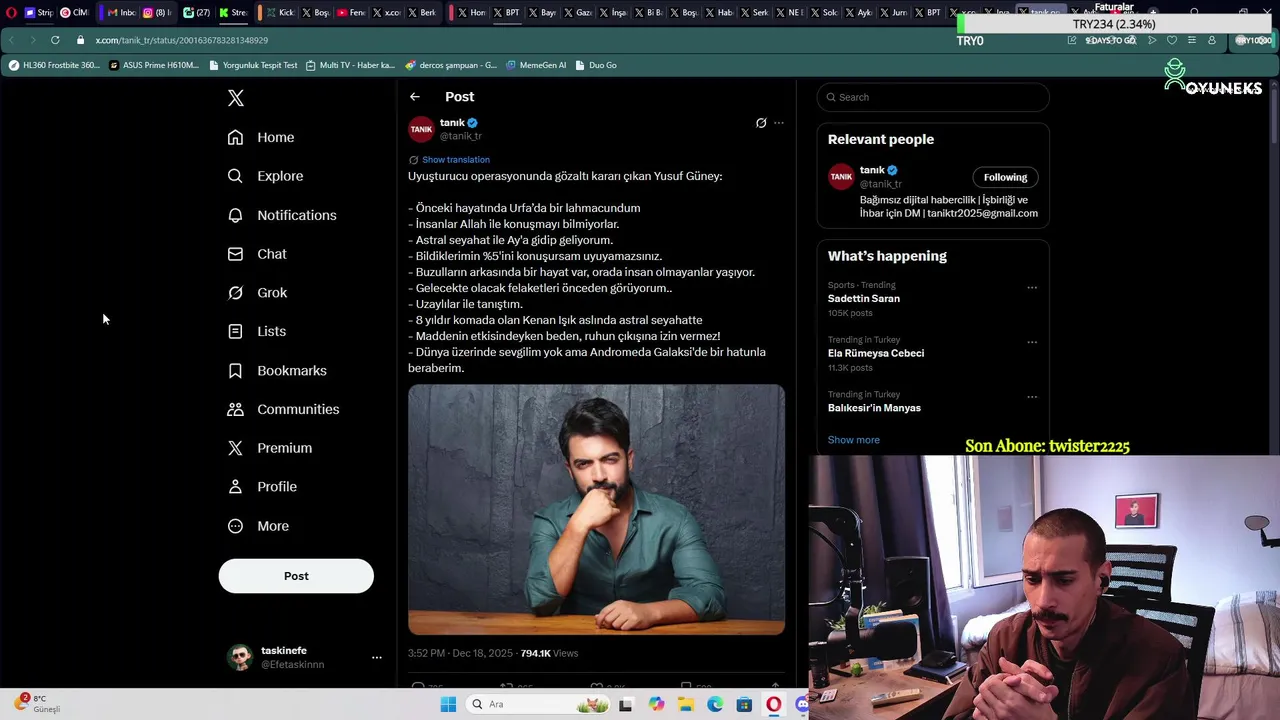Click the browser back arrow

(x=11, y=40)
